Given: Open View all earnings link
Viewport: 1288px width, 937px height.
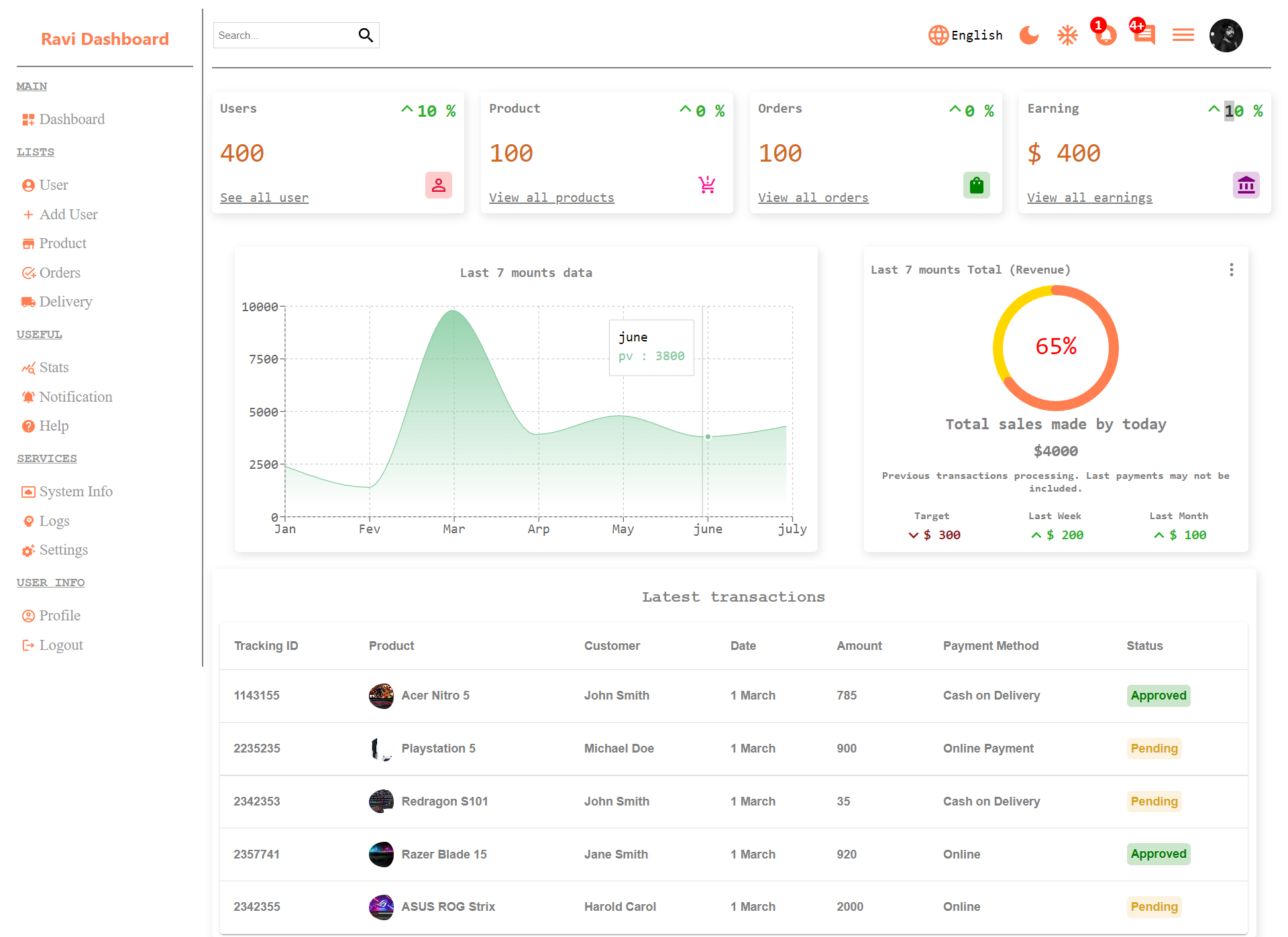Looking at the screenshot, I should click(1089, 197).
